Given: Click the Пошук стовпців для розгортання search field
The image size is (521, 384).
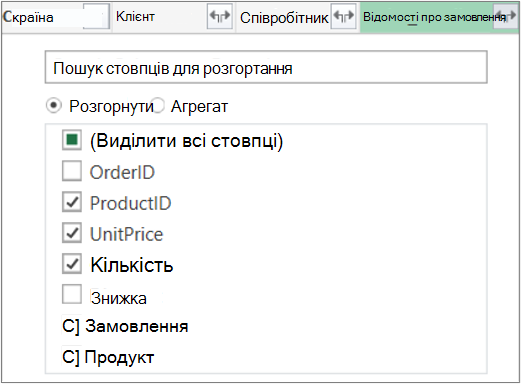Looking at the screenshot, I should pyautogui.click(x=266, y=67).
